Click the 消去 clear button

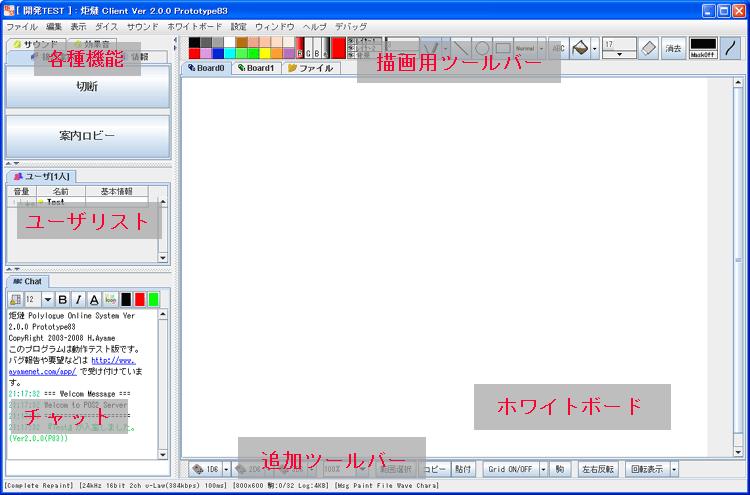coord(673,48)
